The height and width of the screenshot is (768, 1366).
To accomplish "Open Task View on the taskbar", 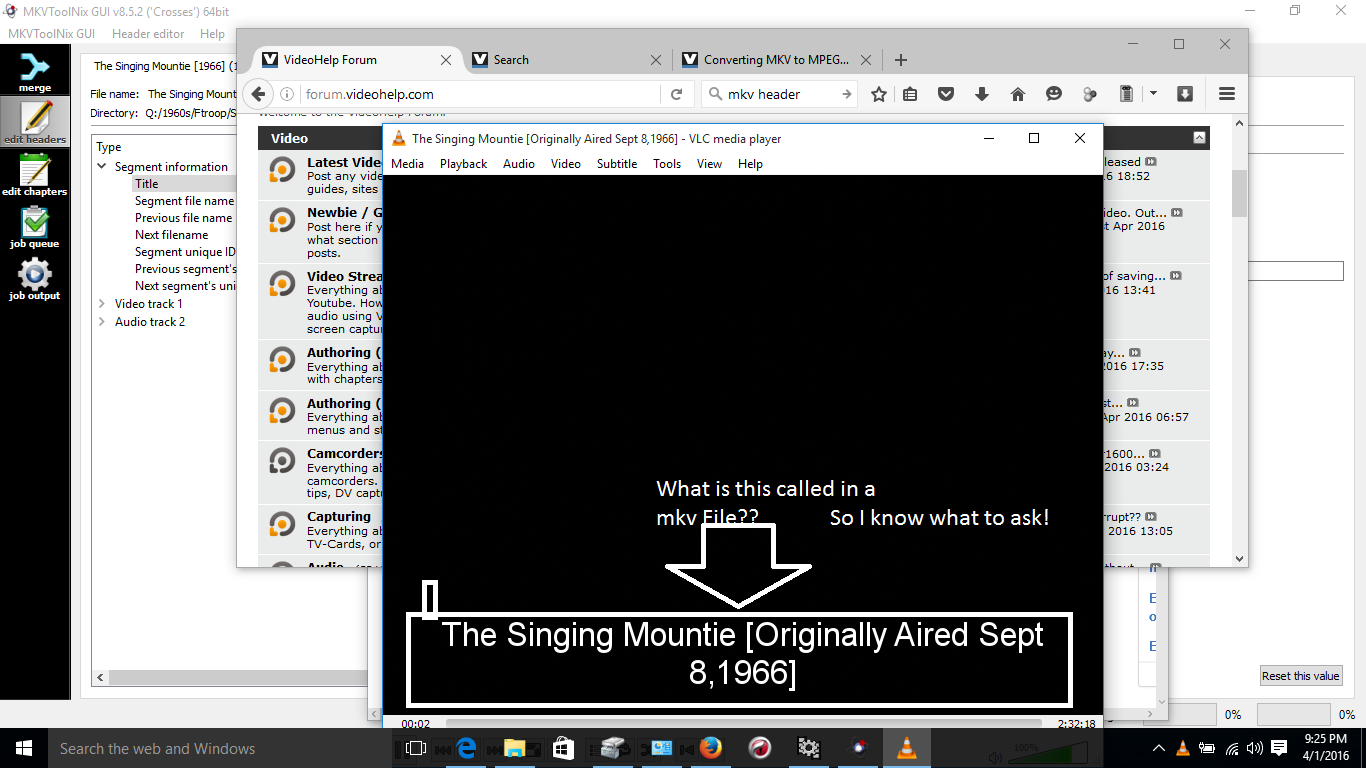I will pos(416,748).
